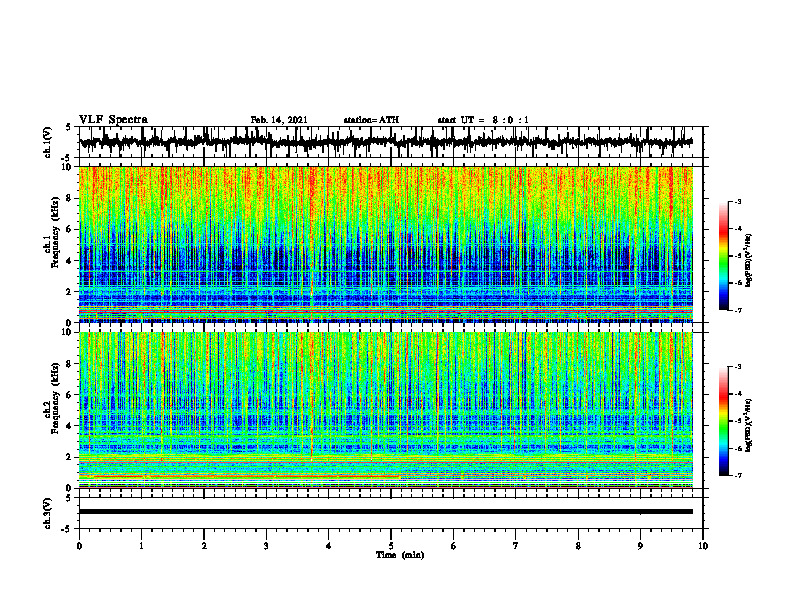Screen dimensions: 792x612
Task: Click the log(PSD) label beside ch.1 color bar
Action: click(x=749, y=261)
